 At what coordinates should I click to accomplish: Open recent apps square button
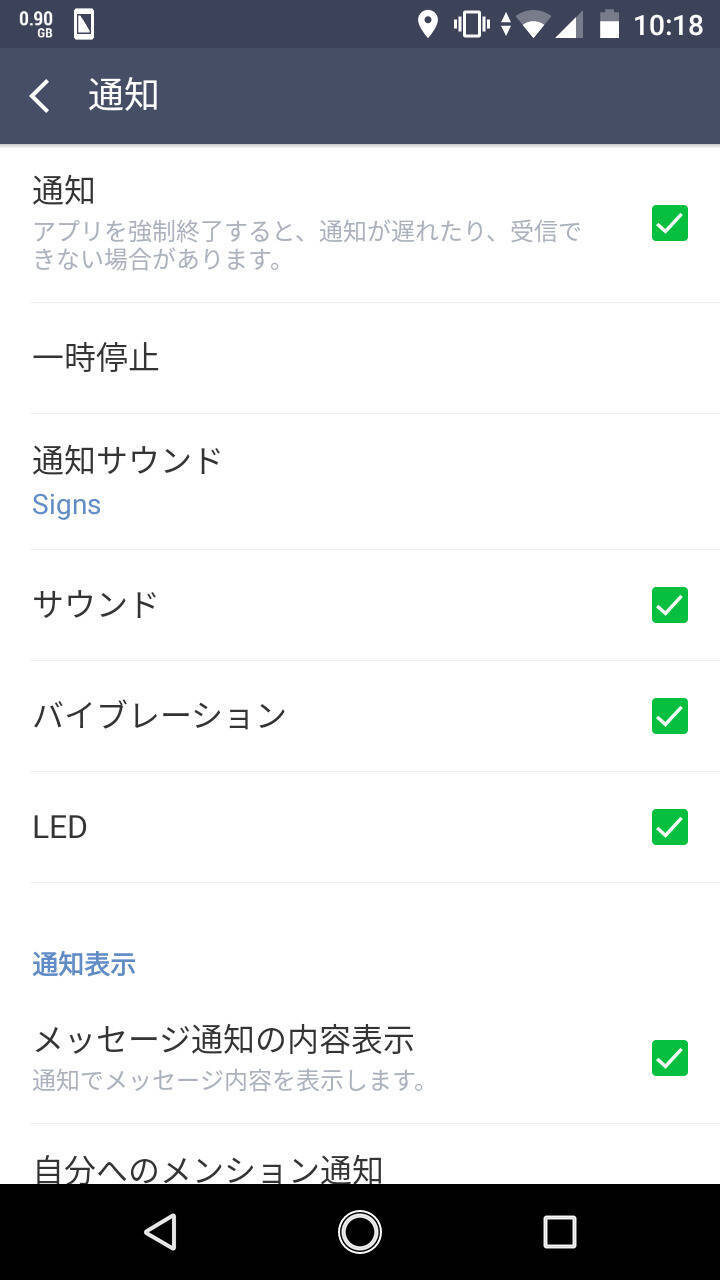click(x=559, y=1232)
